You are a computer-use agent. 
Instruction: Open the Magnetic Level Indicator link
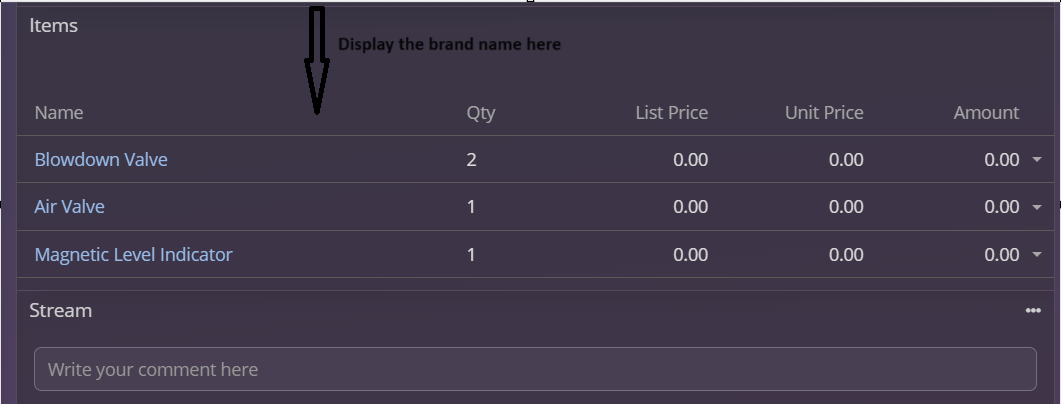(x=133, y=255)
